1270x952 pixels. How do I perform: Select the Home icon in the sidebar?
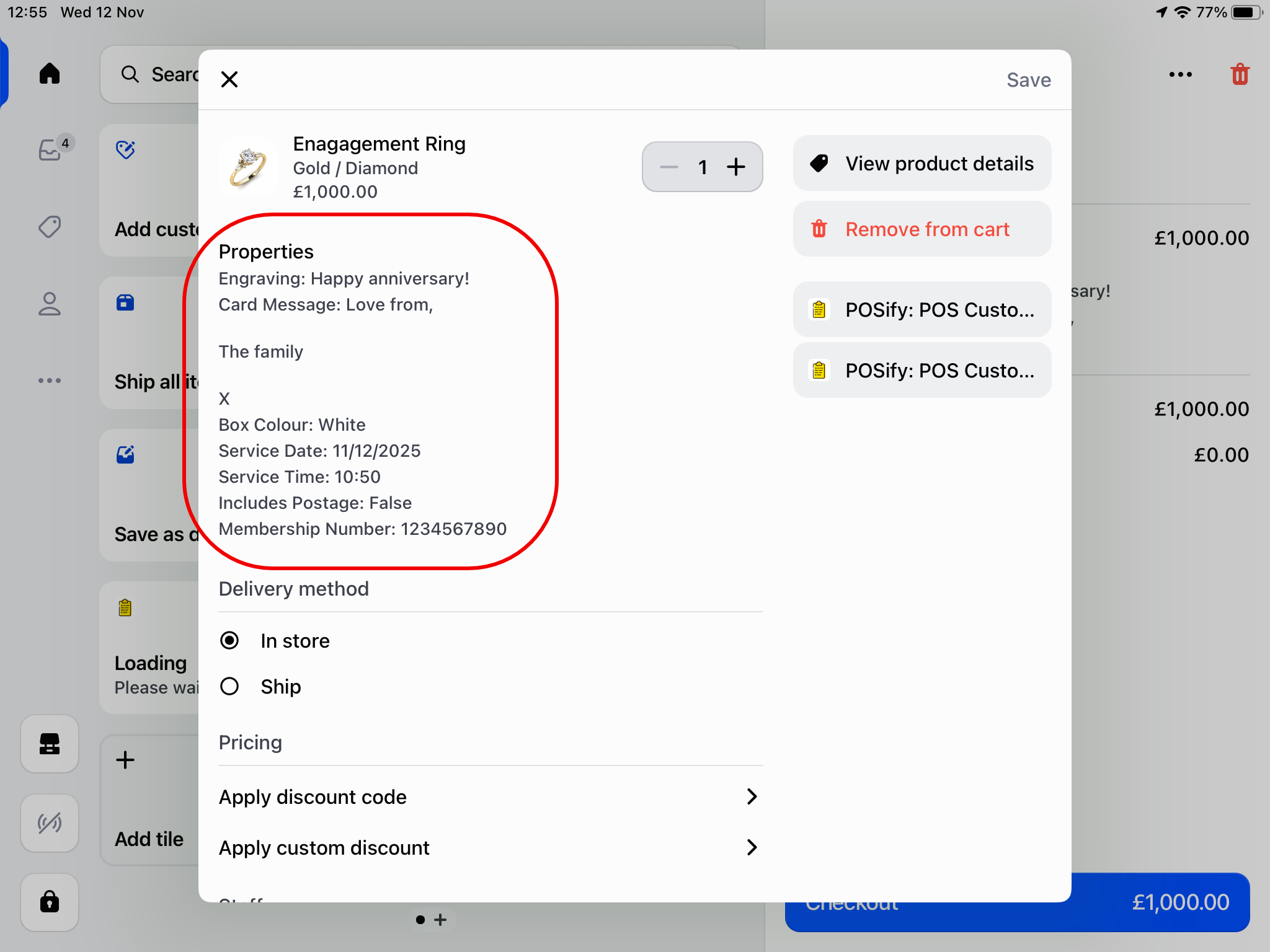pos(50,73)
